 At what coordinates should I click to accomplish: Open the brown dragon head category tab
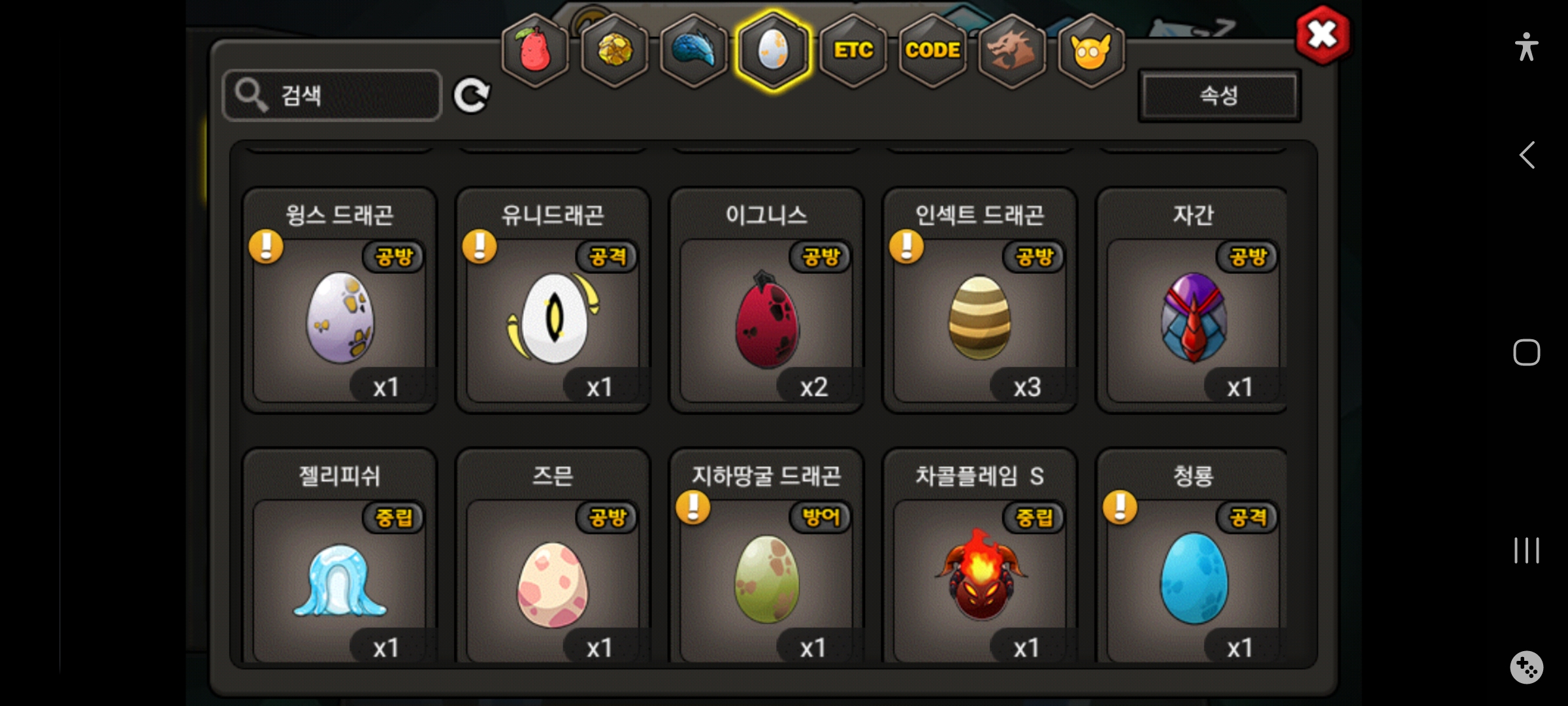(1011, 50)
